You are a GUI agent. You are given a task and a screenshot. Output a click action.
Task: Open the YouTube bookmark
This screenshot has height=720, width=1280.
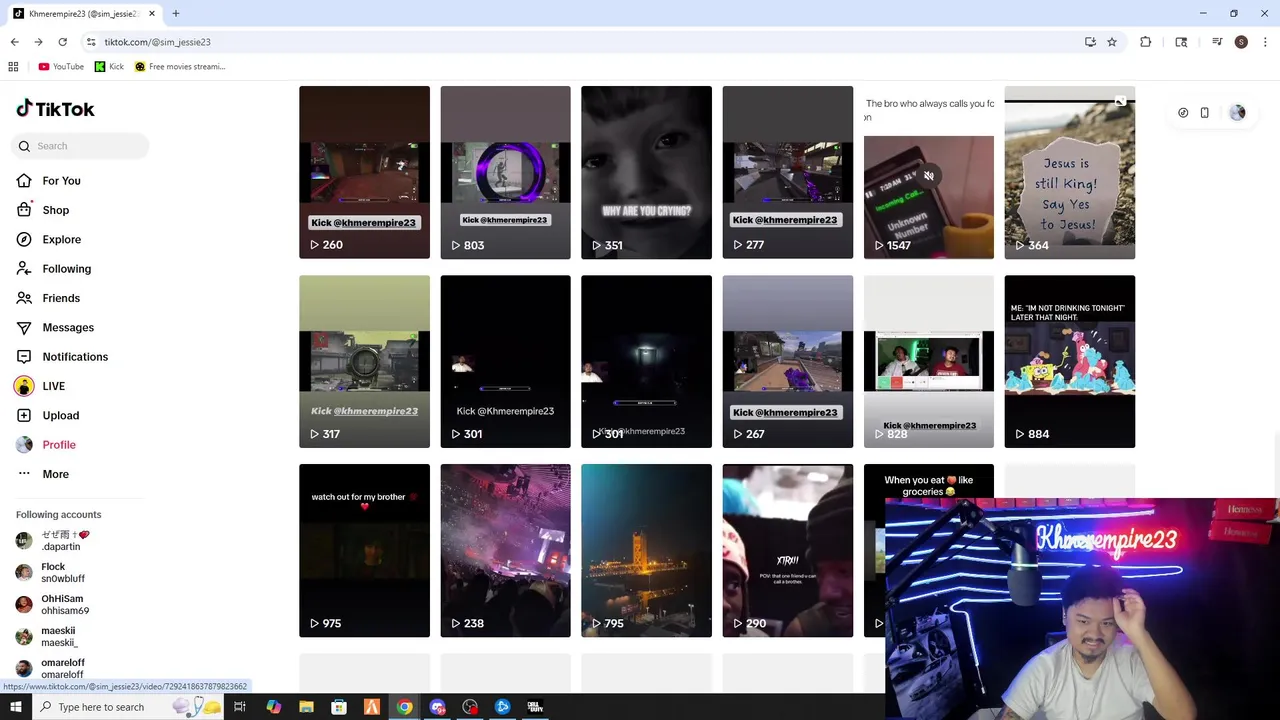pyautogui.click(x=61, y=67)
